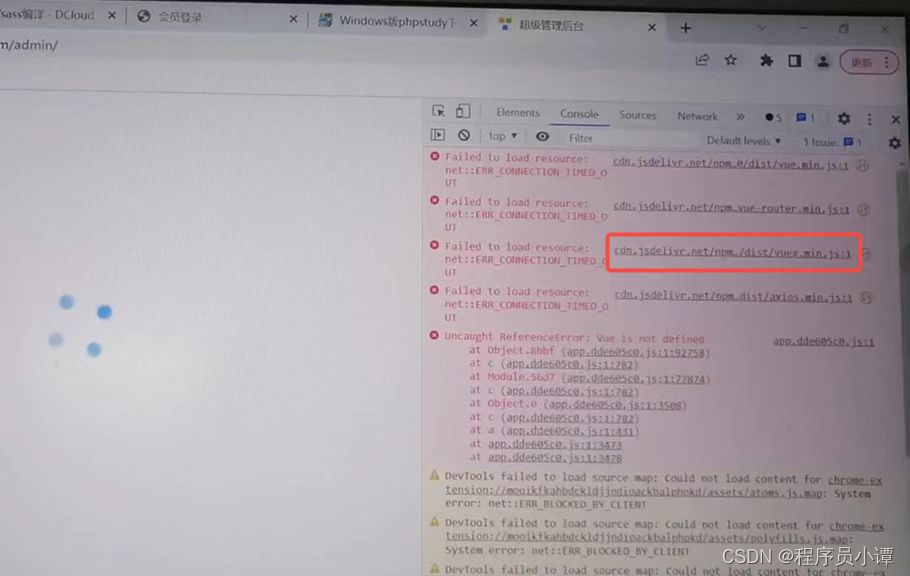The width and height of the screenshot is (910, 576).
Task: Bookmark this page with the star icon
Action: coord(731,61)
